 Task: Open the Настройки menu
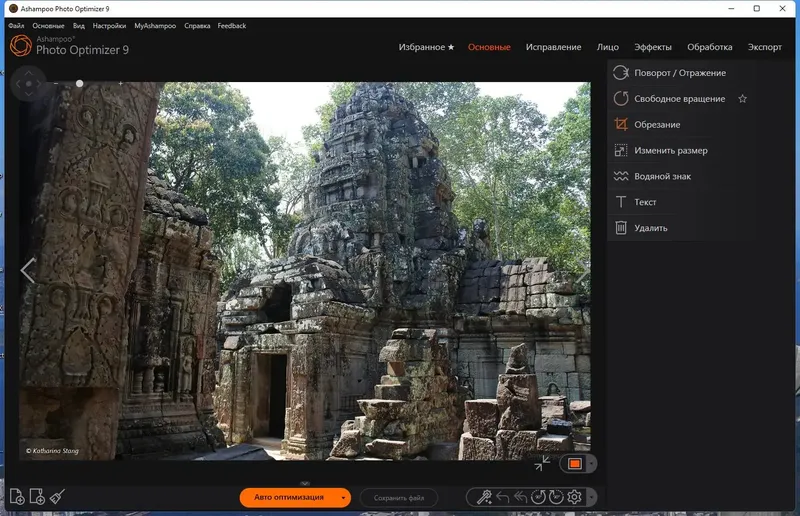[x=109, y=25]
